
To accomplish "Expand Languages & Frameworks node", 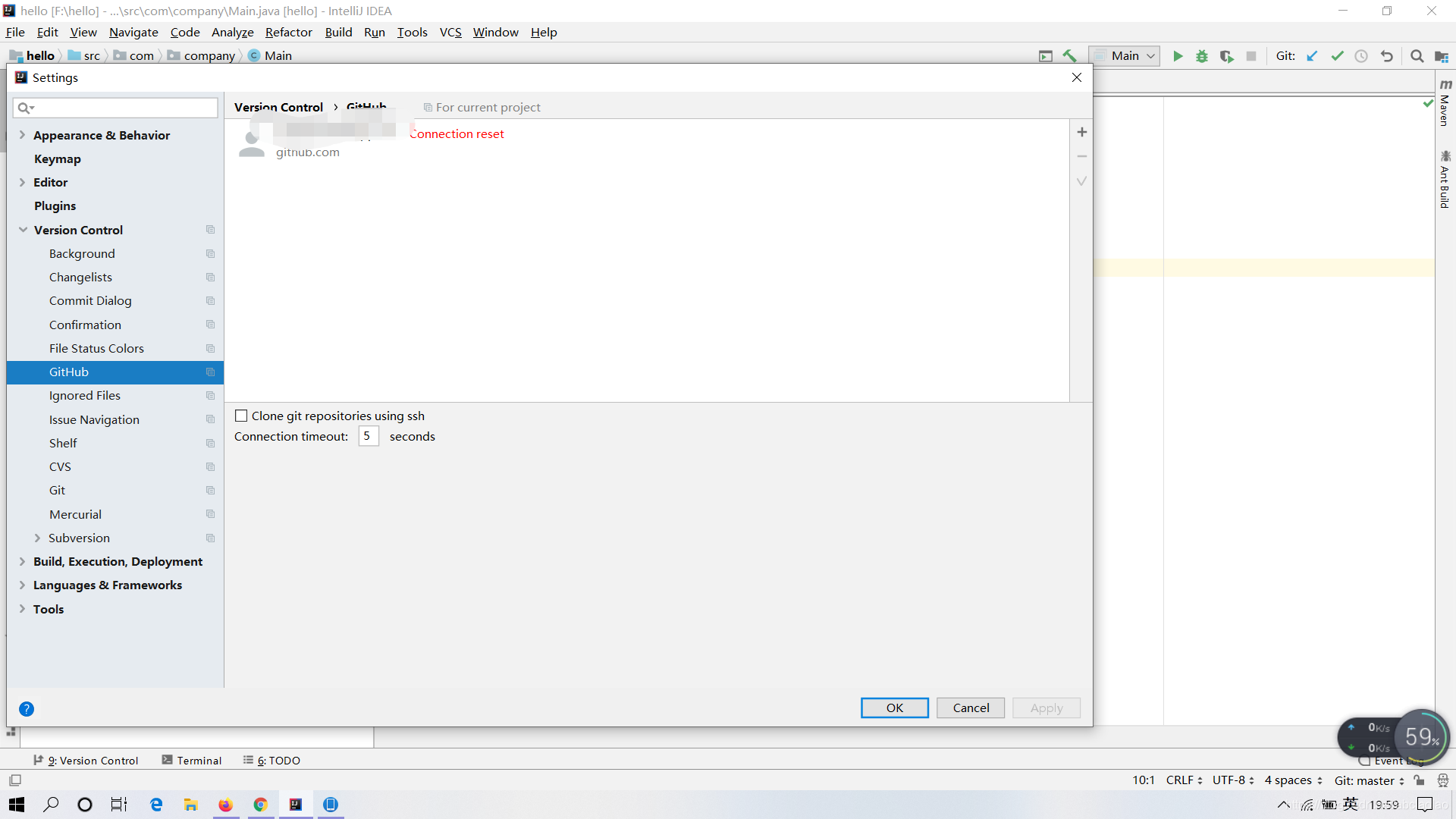I will pos(22,585).
